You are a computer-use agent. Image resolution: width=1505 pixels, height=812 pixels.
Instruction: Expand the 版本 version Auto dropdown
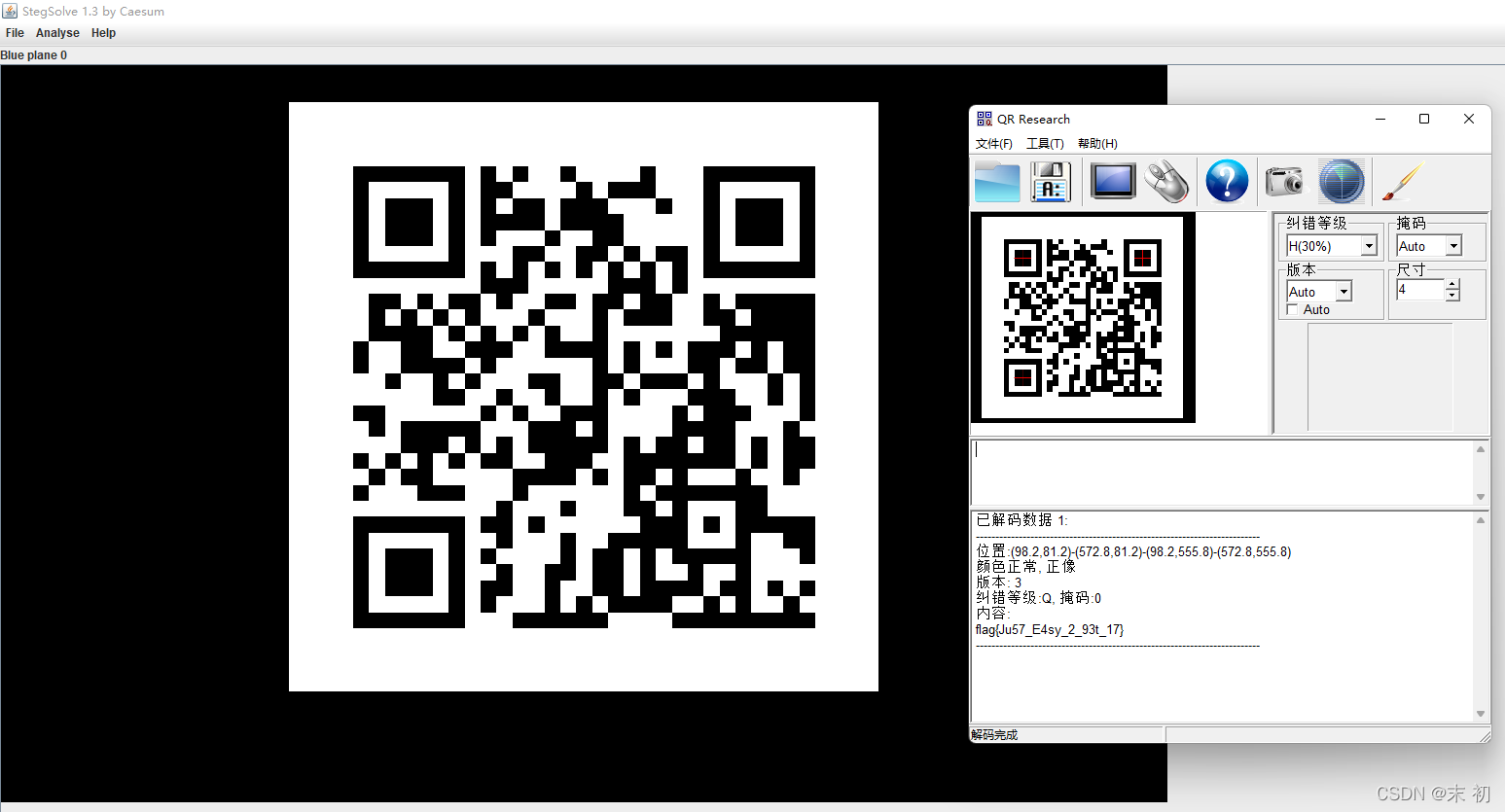point(1344,292)
